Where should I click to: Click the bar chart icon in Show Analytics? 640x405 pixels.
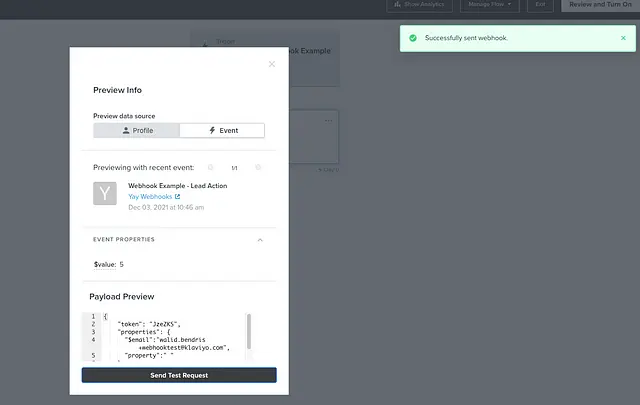pos(396,5)
